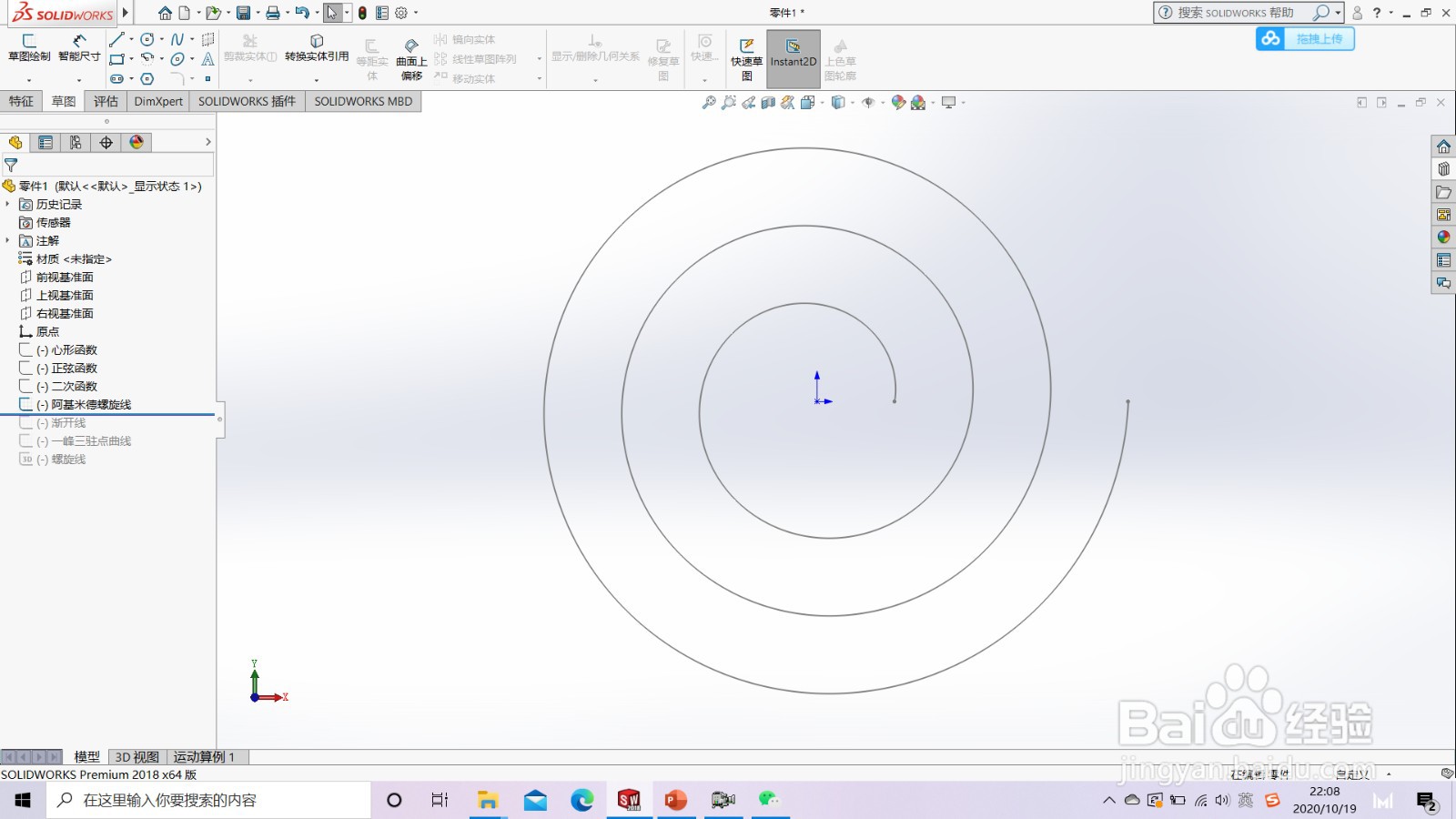
Task: Undo the last action
Action: [302, 13]
